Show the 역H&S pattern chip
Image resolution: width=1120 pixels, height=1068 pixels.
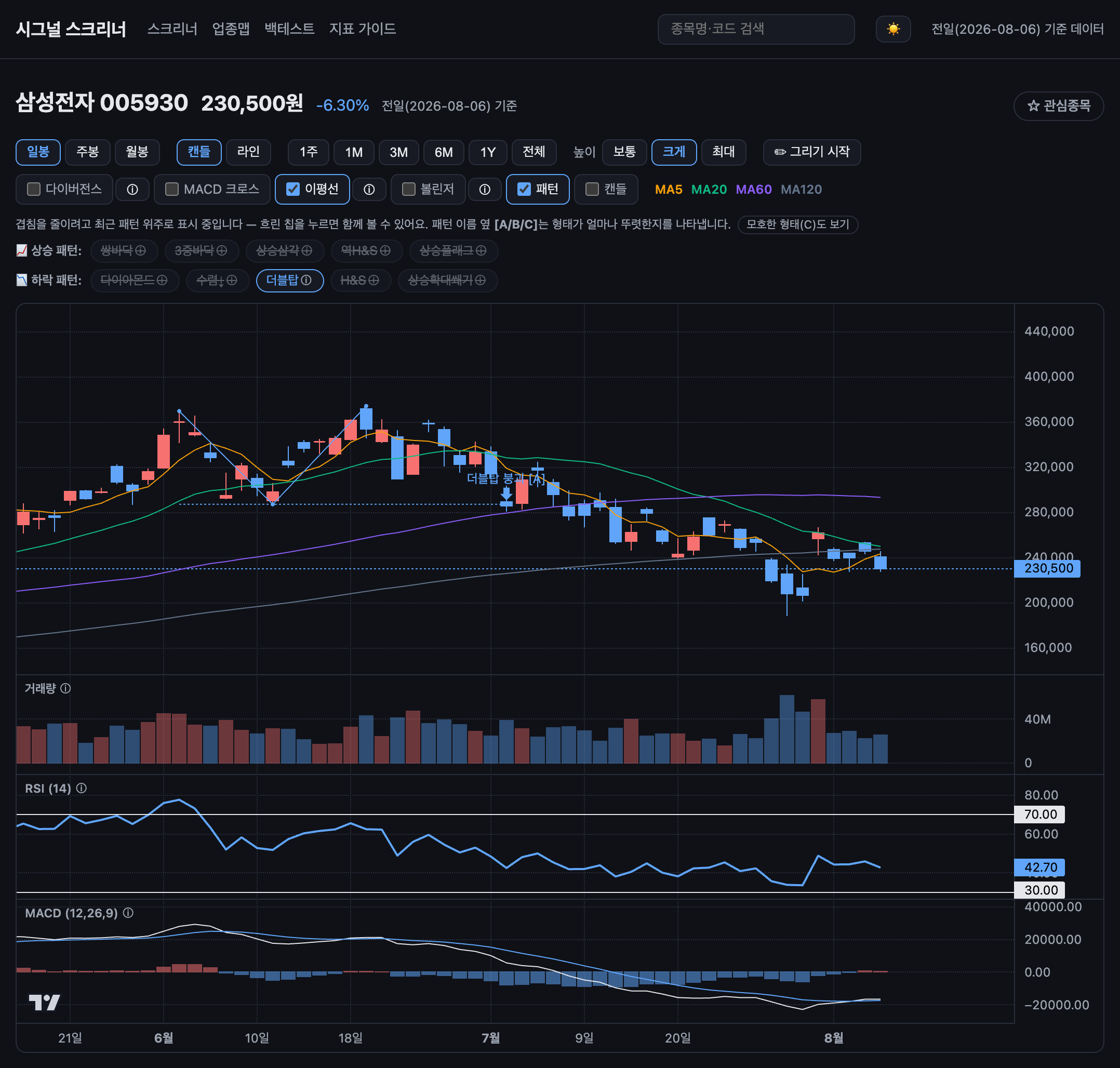(366, 250)
